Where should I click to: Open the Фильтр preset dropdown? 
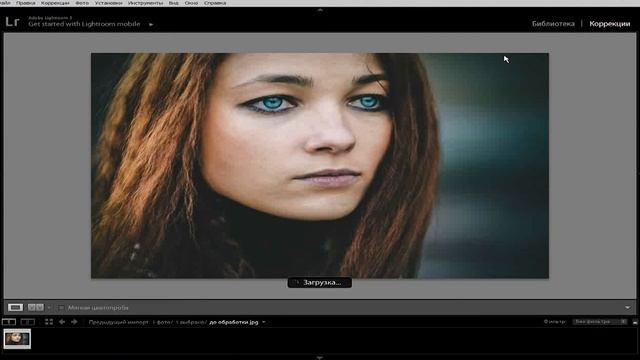click(x=599, y=322)
